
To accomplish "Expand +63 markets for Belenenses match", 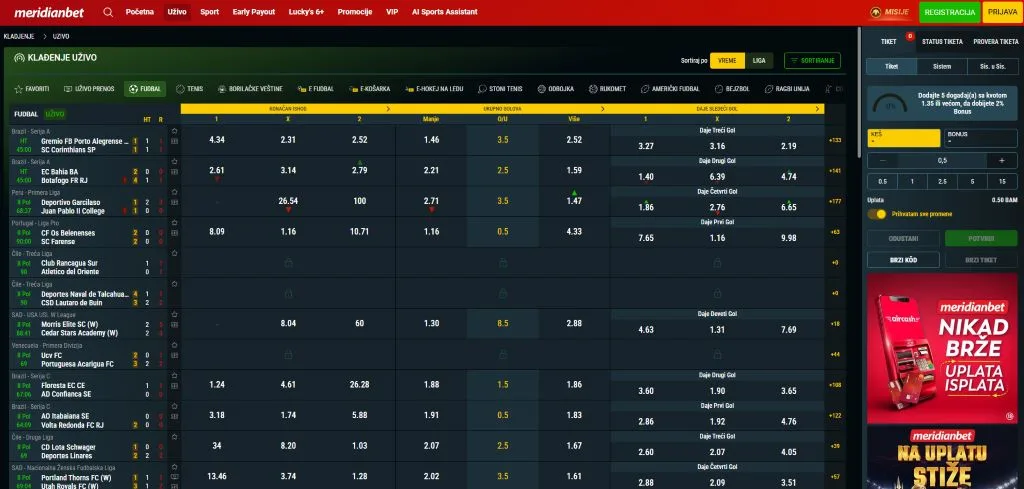I will tap(835, 232).
